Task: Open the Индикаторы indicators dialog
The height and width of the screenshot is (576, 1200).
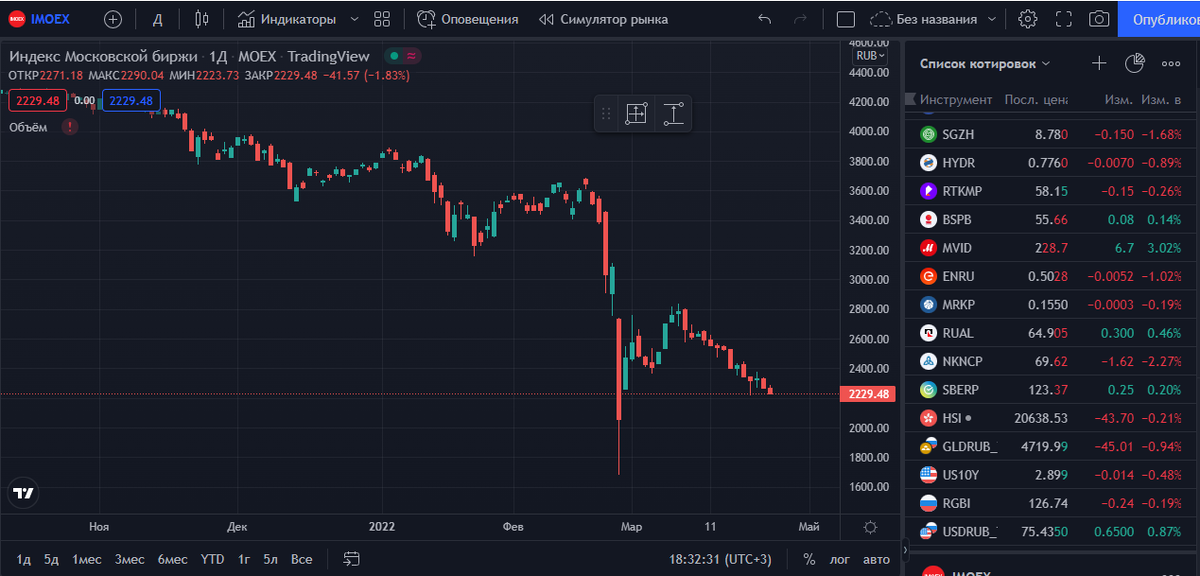Action: 287,19
